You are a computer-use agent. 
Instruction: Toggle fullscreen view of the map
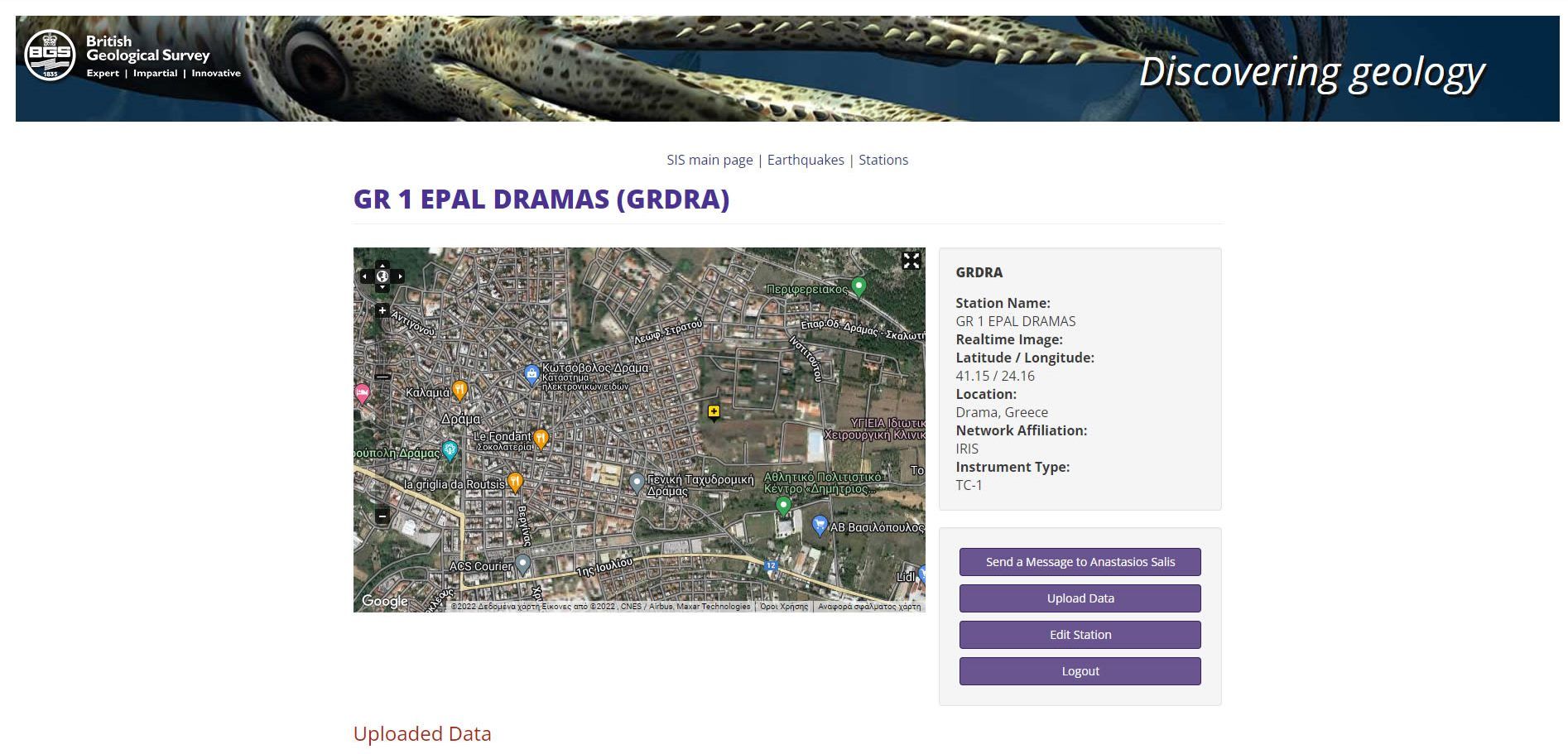911,261
